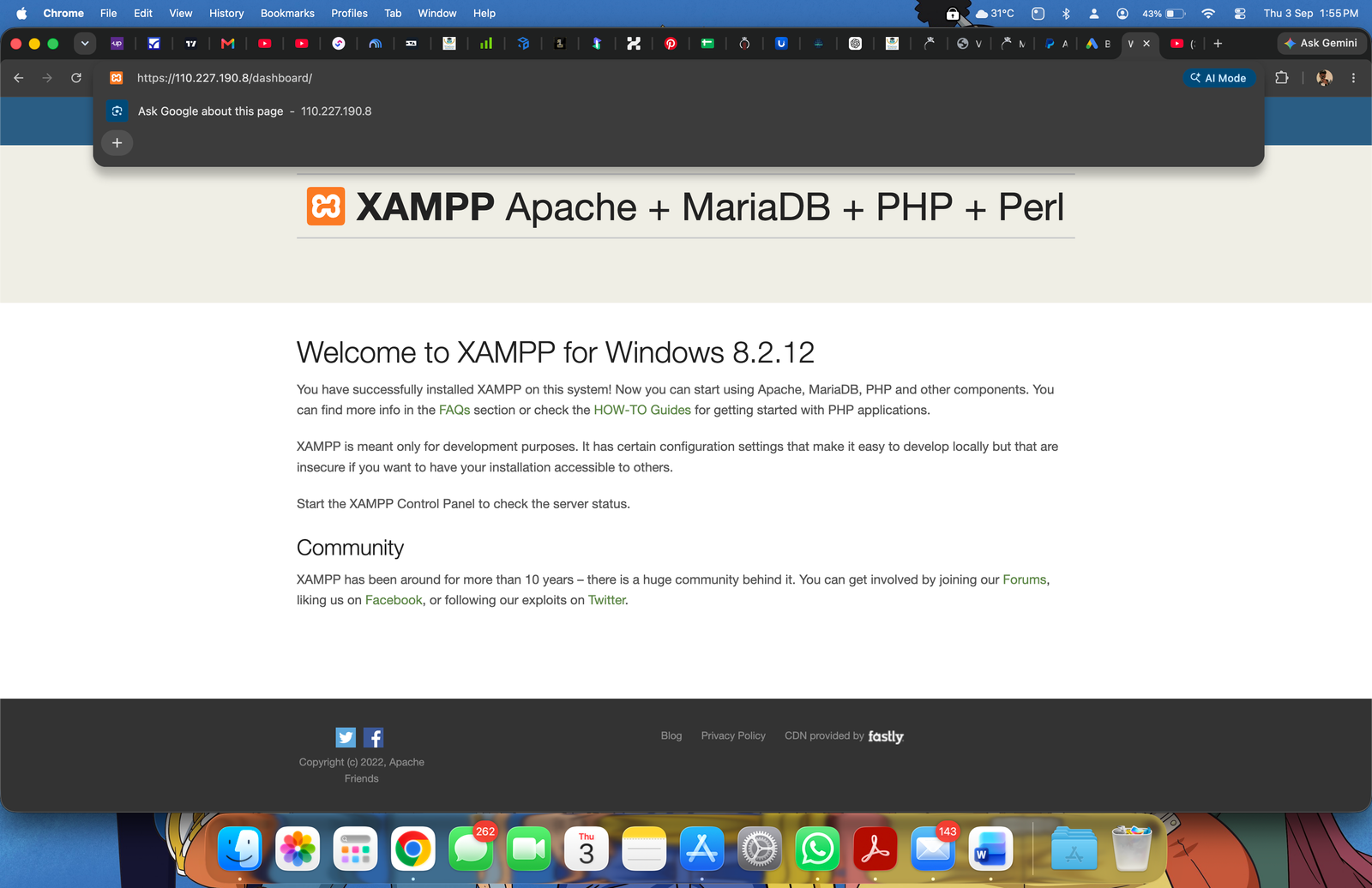The height and width of the screenshot is (888, 1372).
Task: Click the Twitter bird icon in footer
Action: tap(346, 737)
